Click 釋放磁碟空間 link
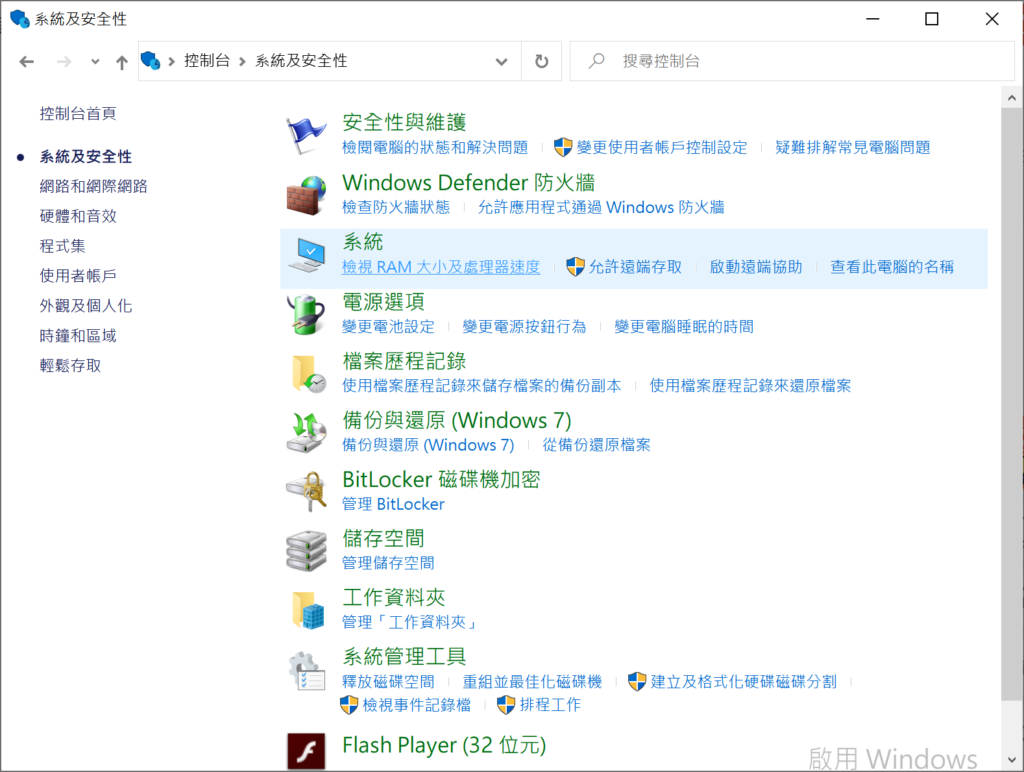This screenshot has height=772, width=1024. pos(388,682)
